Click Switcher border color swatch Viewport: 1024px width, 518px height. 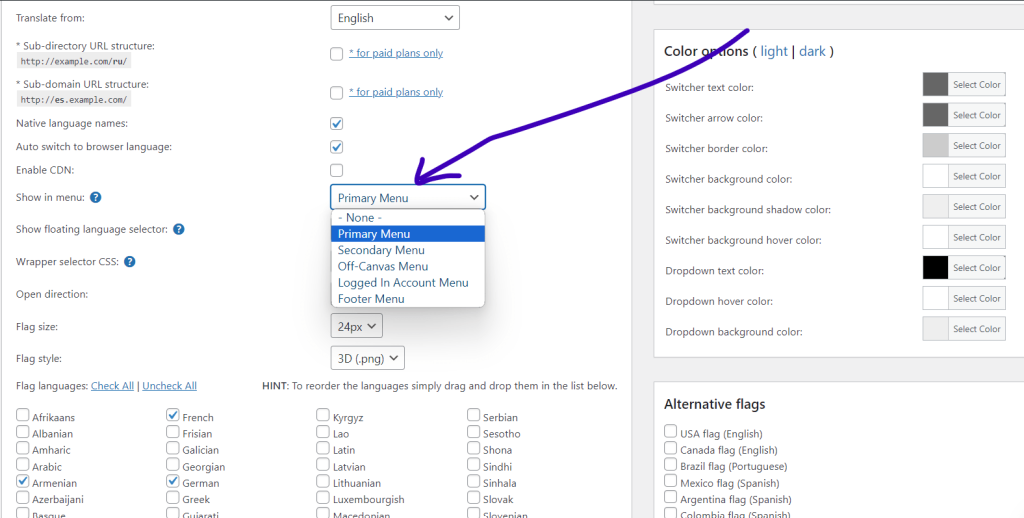[x=935, y=146]
